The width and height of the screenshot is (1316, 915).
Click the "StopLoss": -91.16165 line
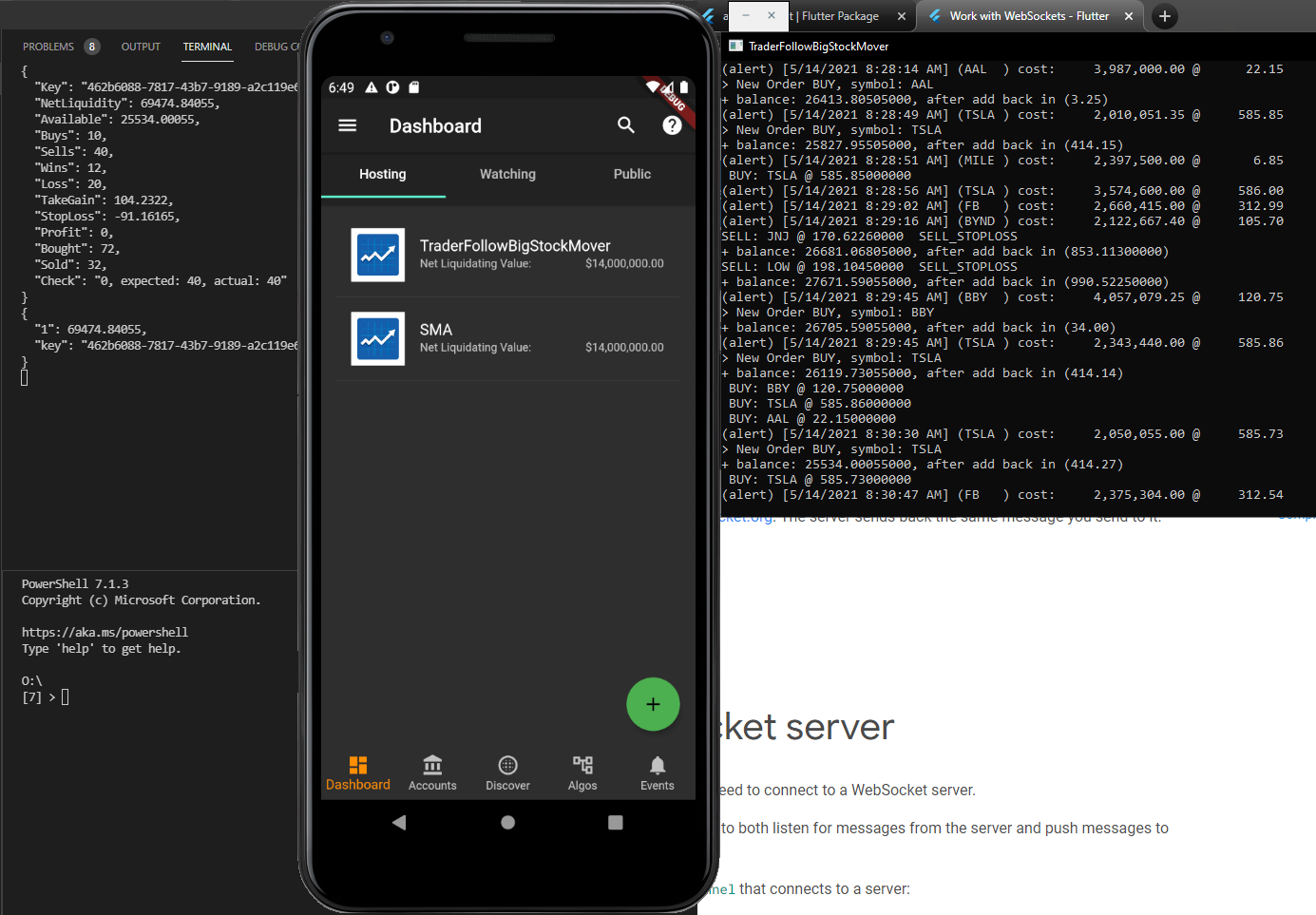point(107,216)
